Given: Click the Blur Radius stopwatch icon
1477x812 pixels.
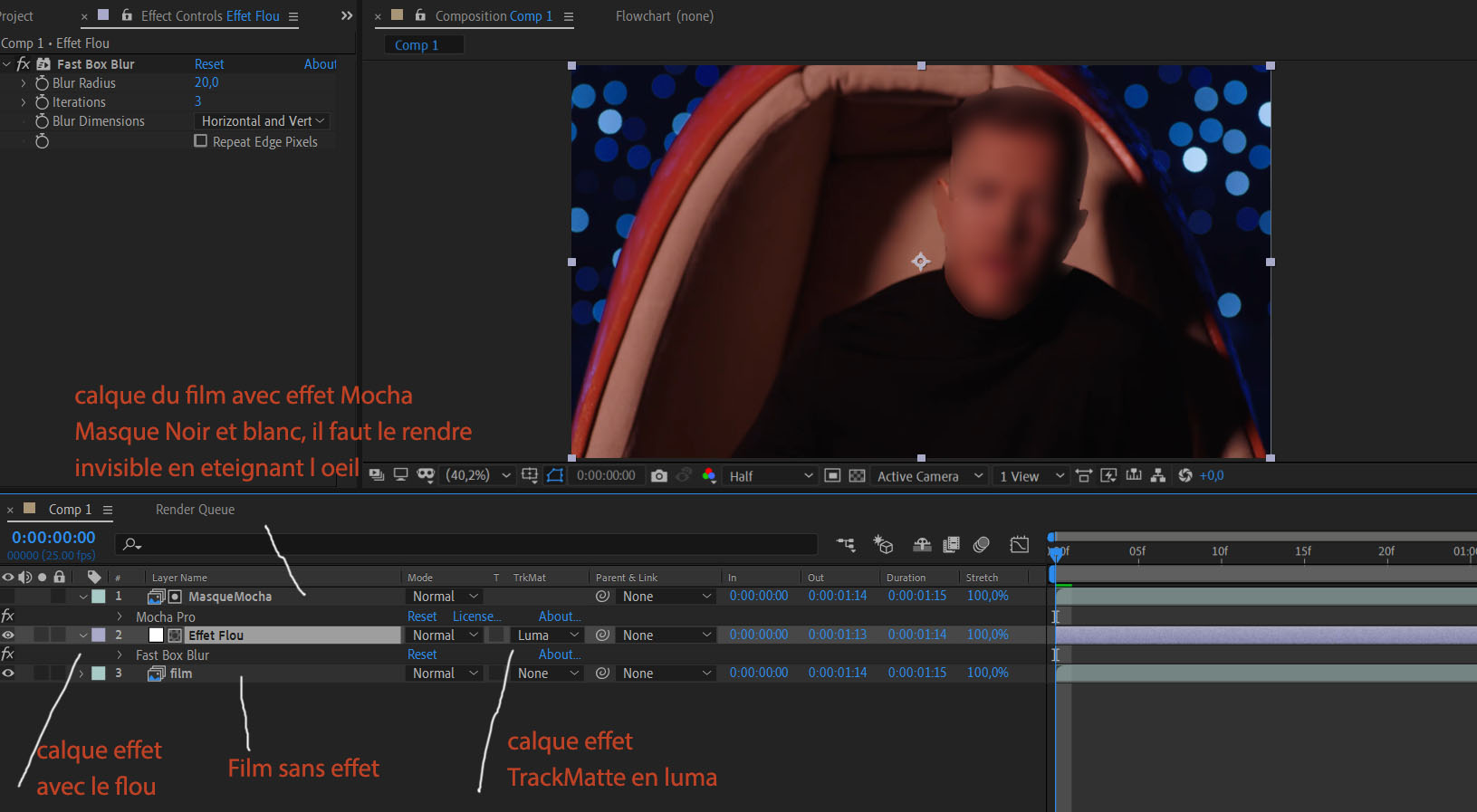Looking at the screenshot, I should click(x=42, y=83).
